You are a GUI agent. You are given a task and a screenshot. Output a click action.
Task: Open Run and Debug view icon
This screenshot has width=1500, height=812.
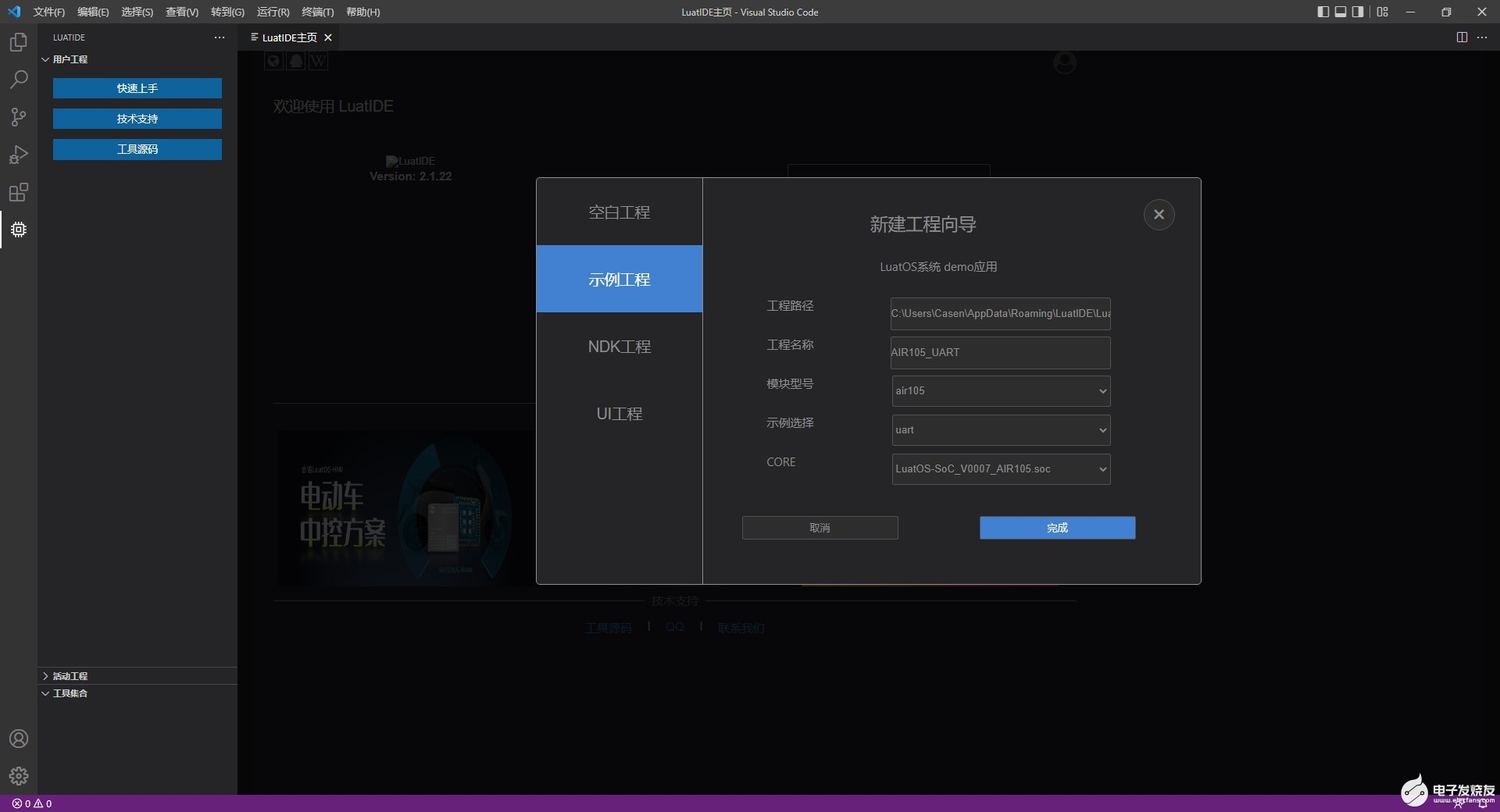tap(19, 155)
